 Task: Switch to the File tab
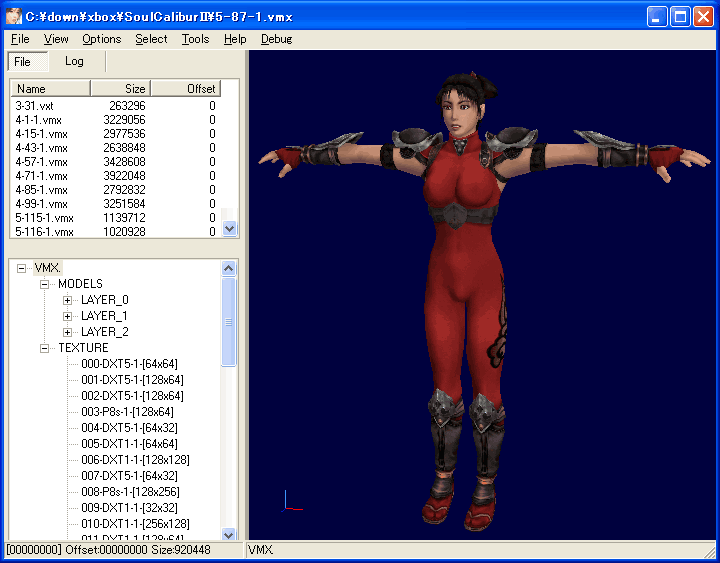pyautogui.click(x=28, y=62)
